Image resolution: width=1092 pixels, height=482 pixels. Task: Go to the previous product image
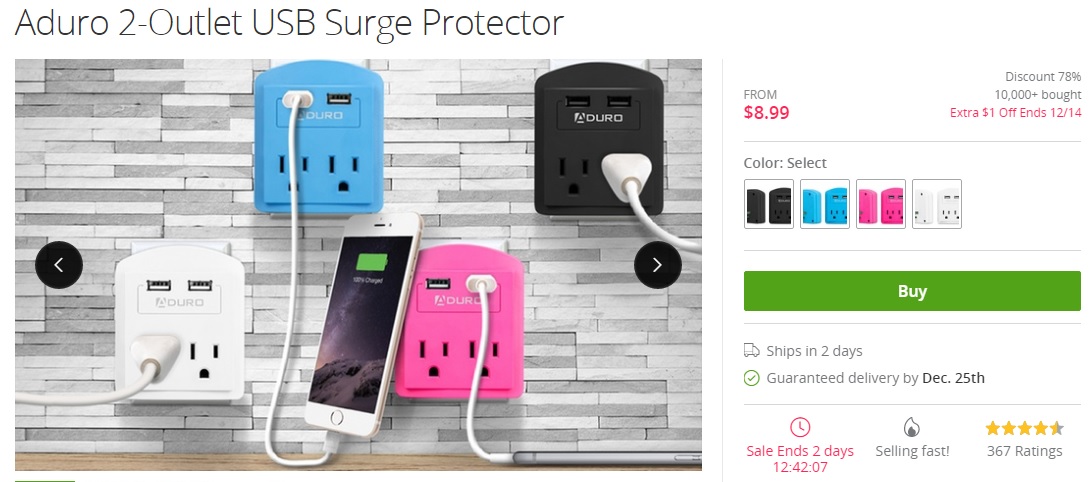59,265
